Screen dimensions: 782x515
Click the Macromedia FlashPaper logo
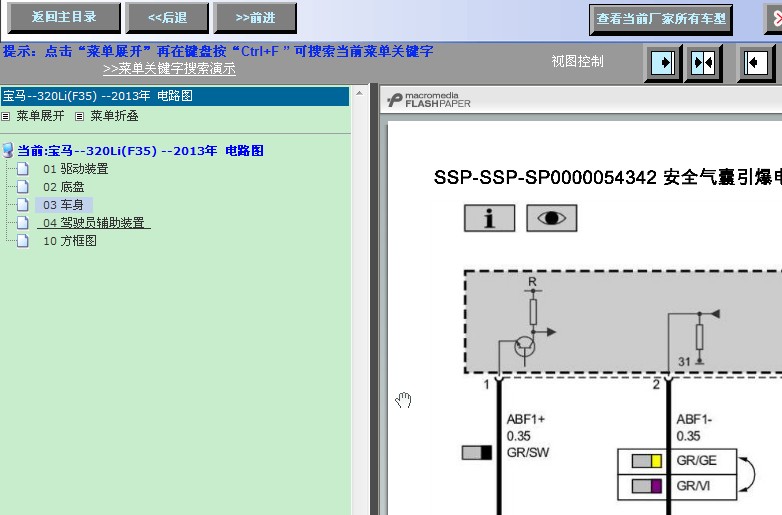(x=429, y=100)
